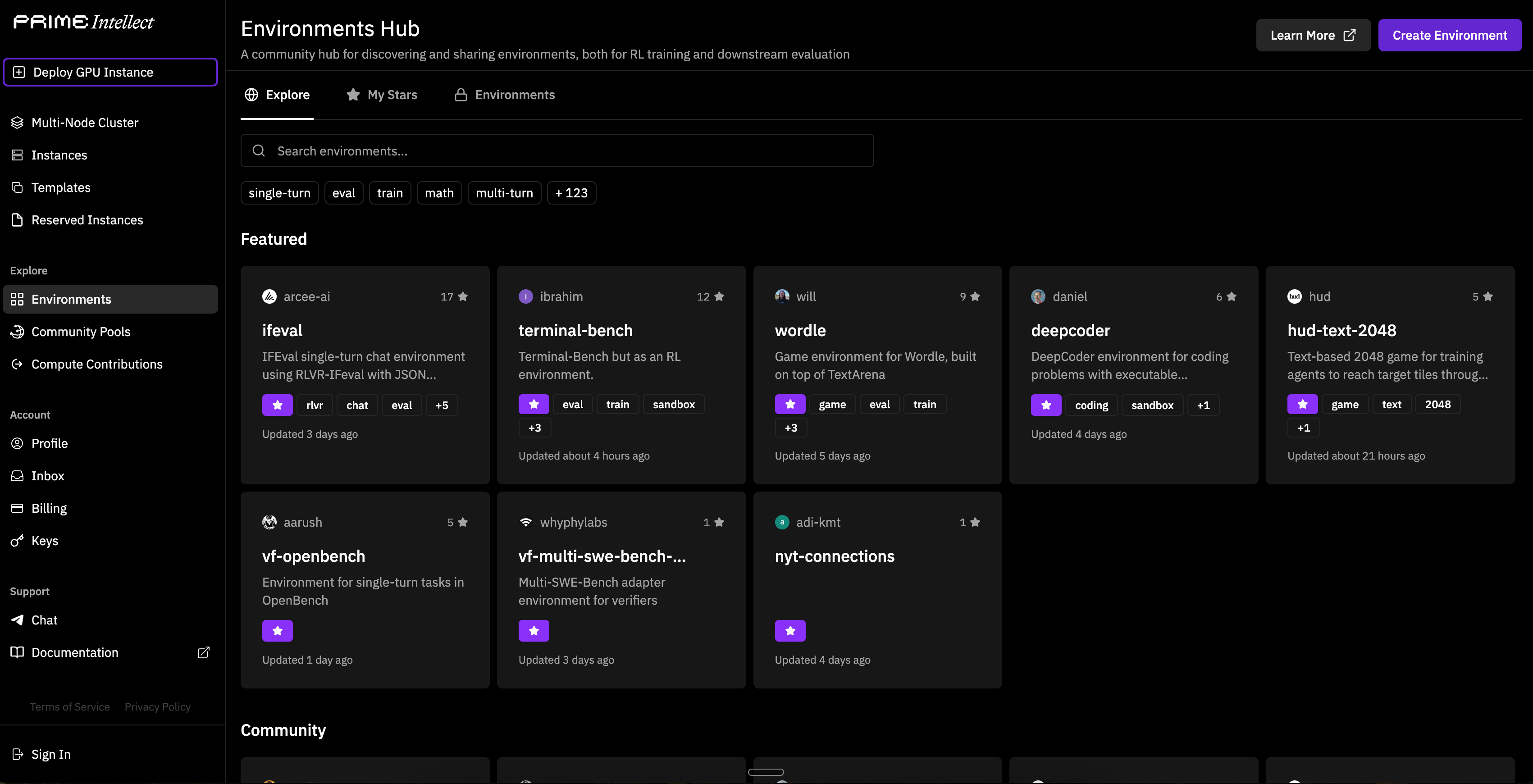Viewport: 1533px width, 784px height.
Task: Click the Sign In icon
Action: (17, 754)
